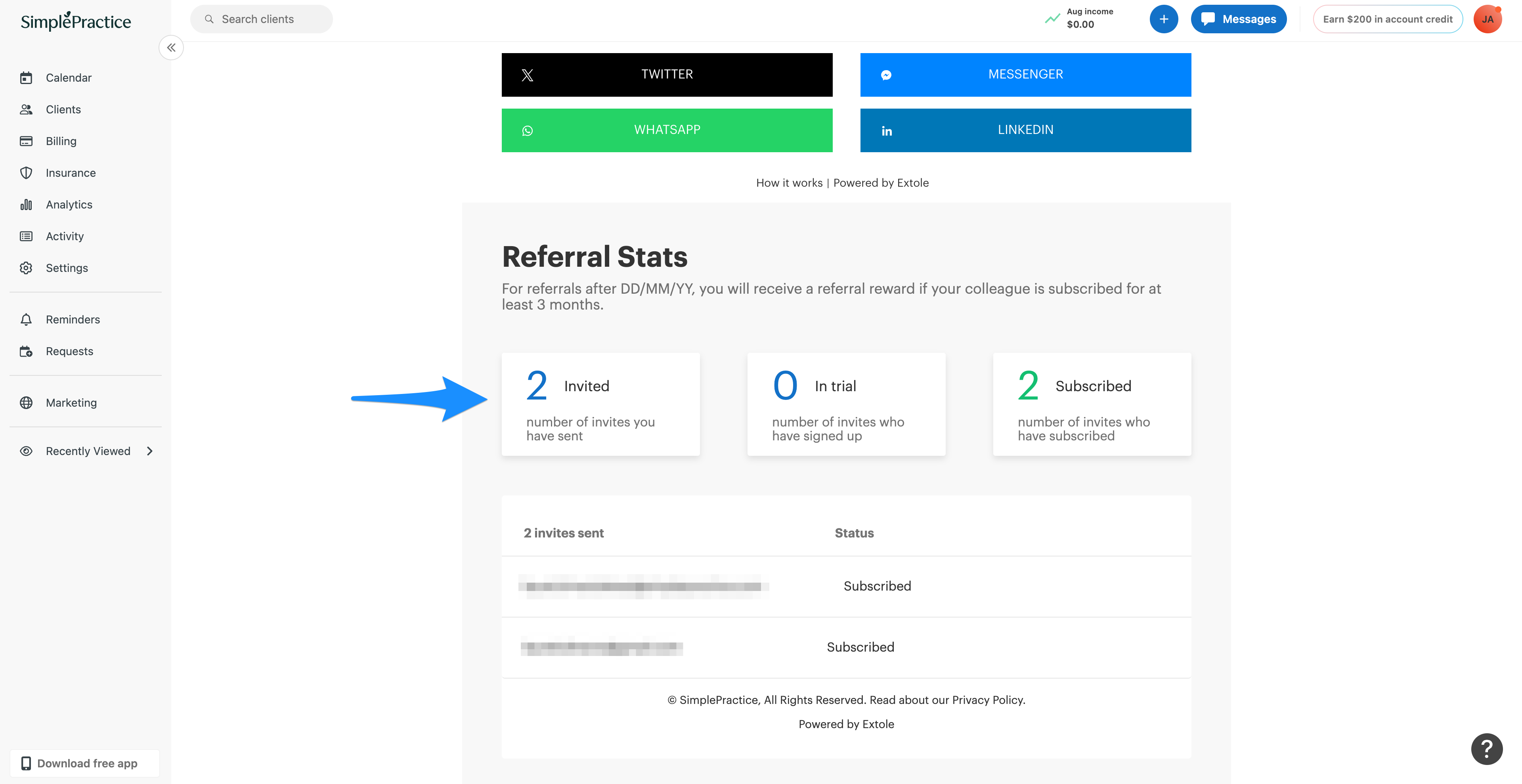Click Powered by Extole in the footer

click(846, 724)
